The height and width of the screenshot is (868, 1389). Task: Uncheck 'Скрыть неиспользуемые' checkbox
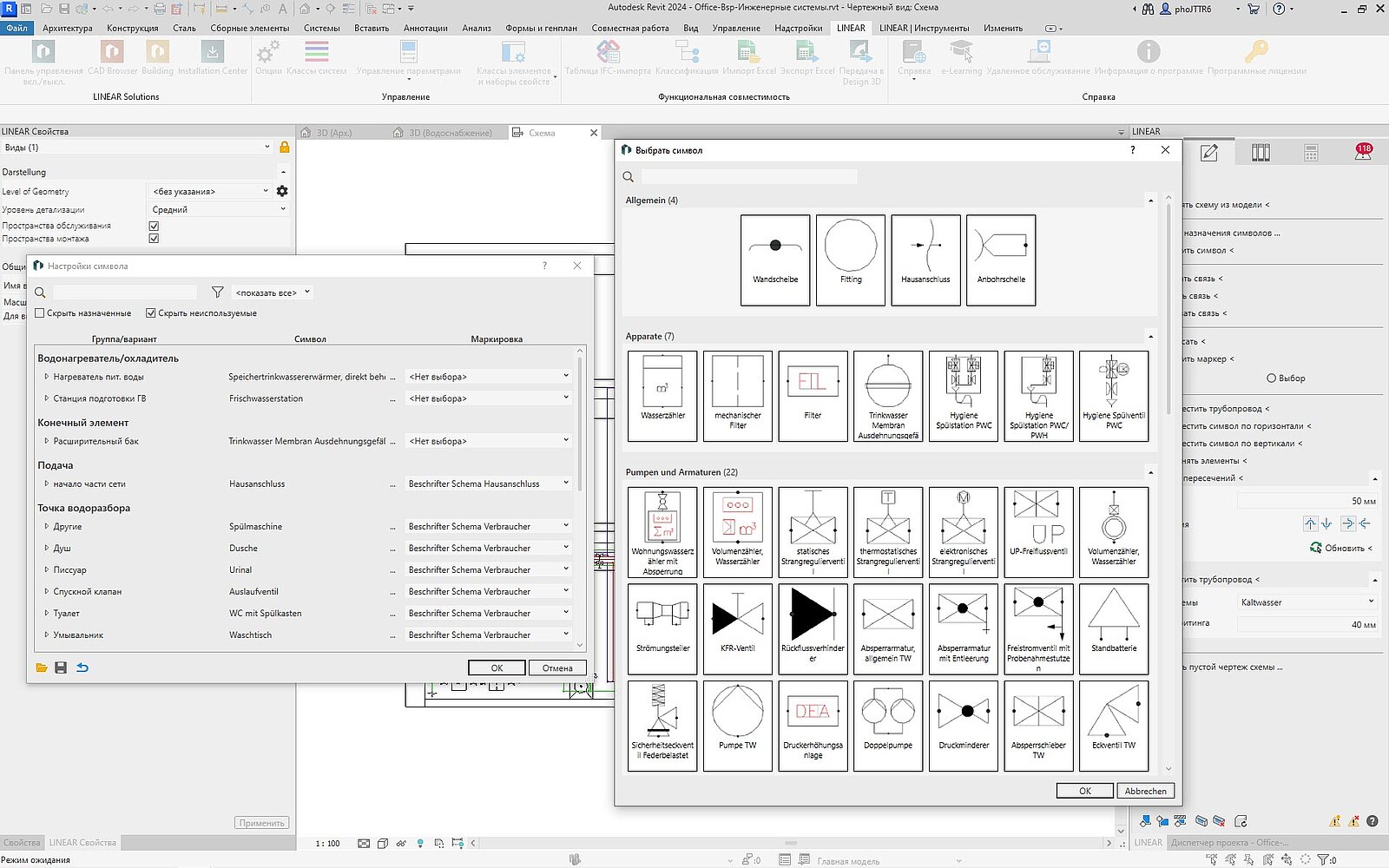click(151, 313)
